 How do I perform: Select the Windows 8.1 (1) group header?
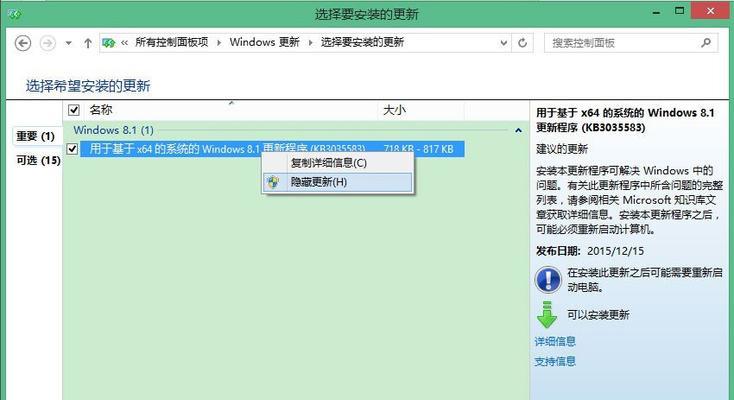pos(113,130)
